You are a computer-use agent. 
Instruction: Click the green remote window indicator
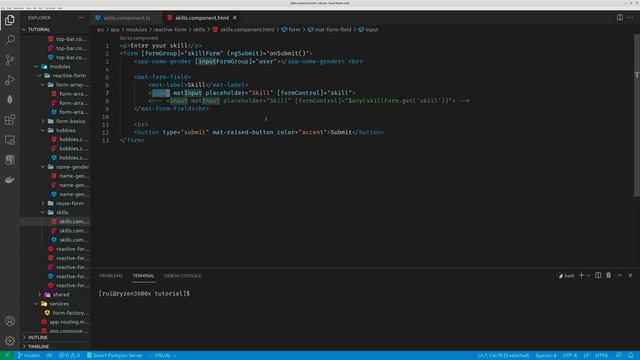pyautogui.click(x=7, y=356)
